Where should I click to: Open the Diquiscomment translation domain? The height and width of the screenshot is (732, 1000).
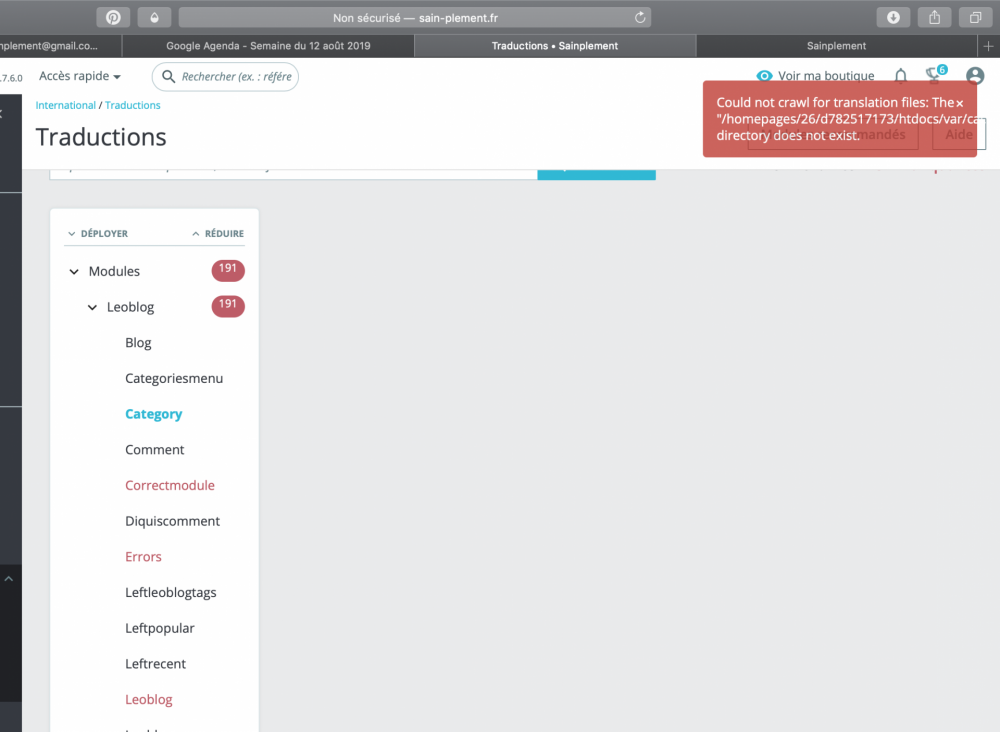tap(172, 522)
